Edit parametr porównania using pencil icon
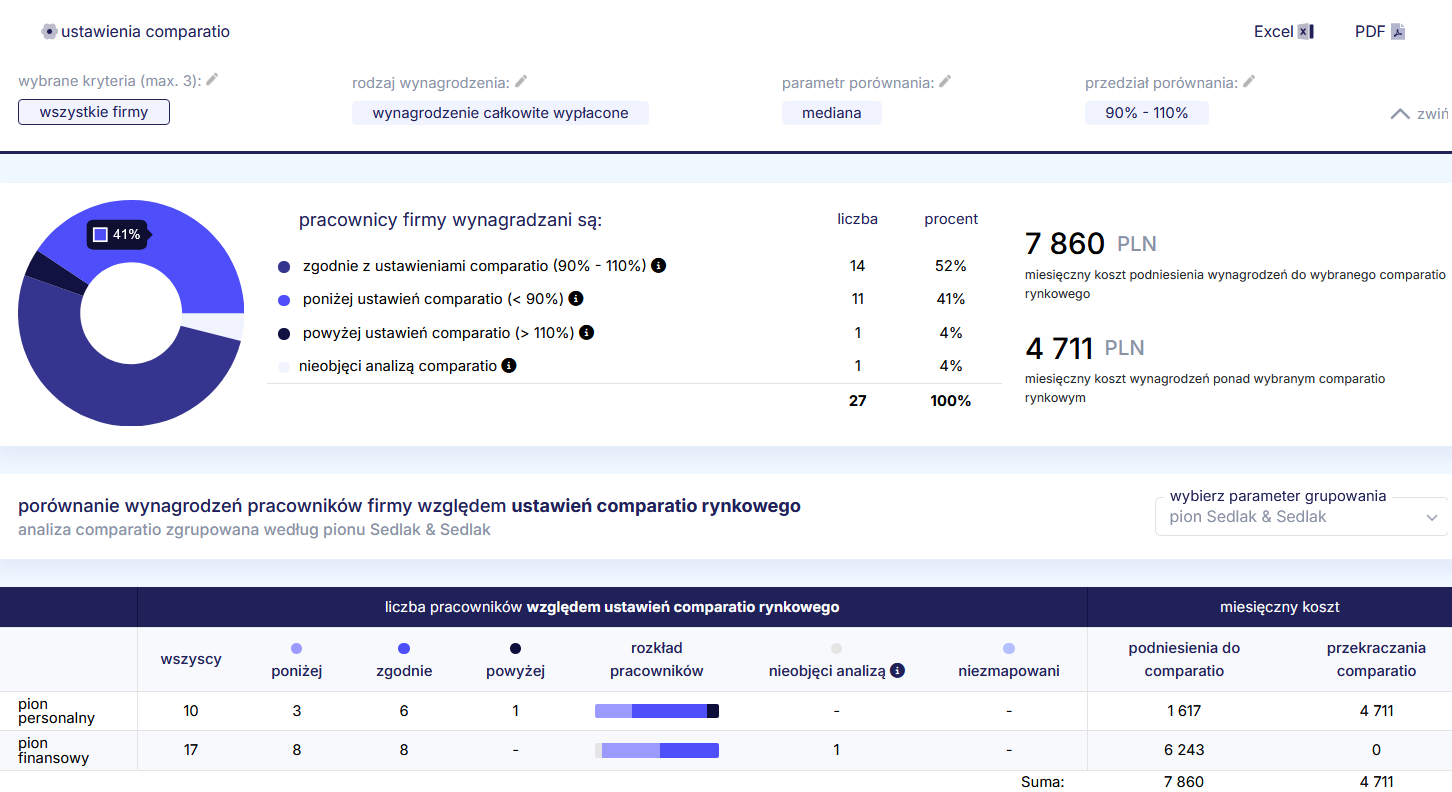The height and width of the screenshot is (792, 1452). tap(945, 82)
